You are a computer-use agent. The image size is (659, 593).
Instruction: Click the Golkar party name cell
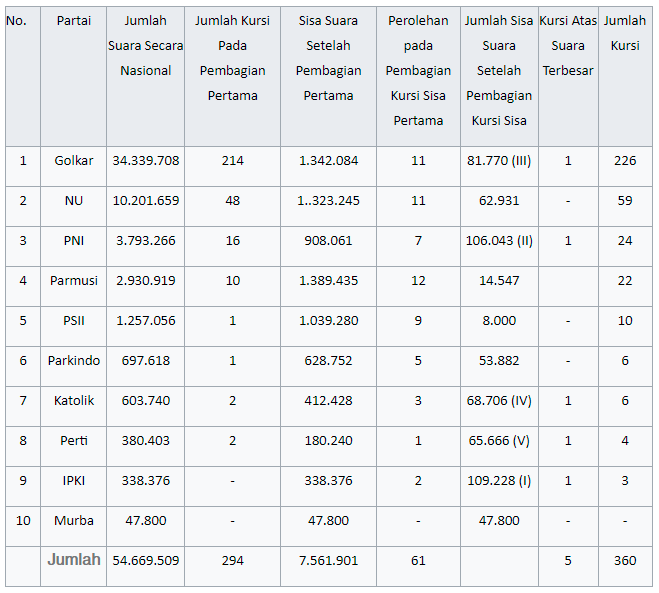point(73,161)
